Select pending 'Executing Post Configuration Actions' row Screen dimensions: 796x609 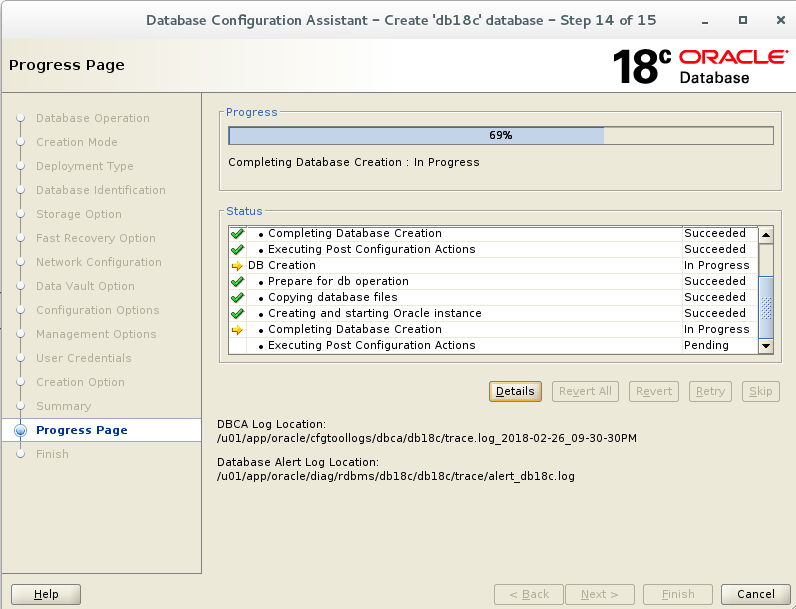pyautogui.click(x=493, y=345)
